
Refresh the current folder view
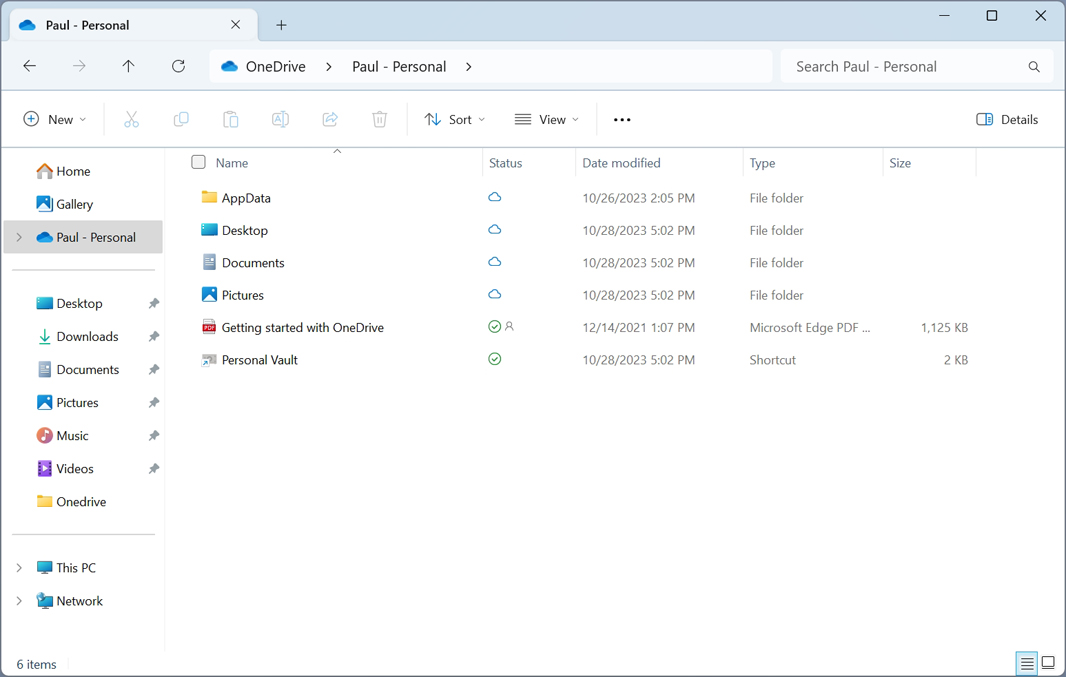[x=178, y=66]
